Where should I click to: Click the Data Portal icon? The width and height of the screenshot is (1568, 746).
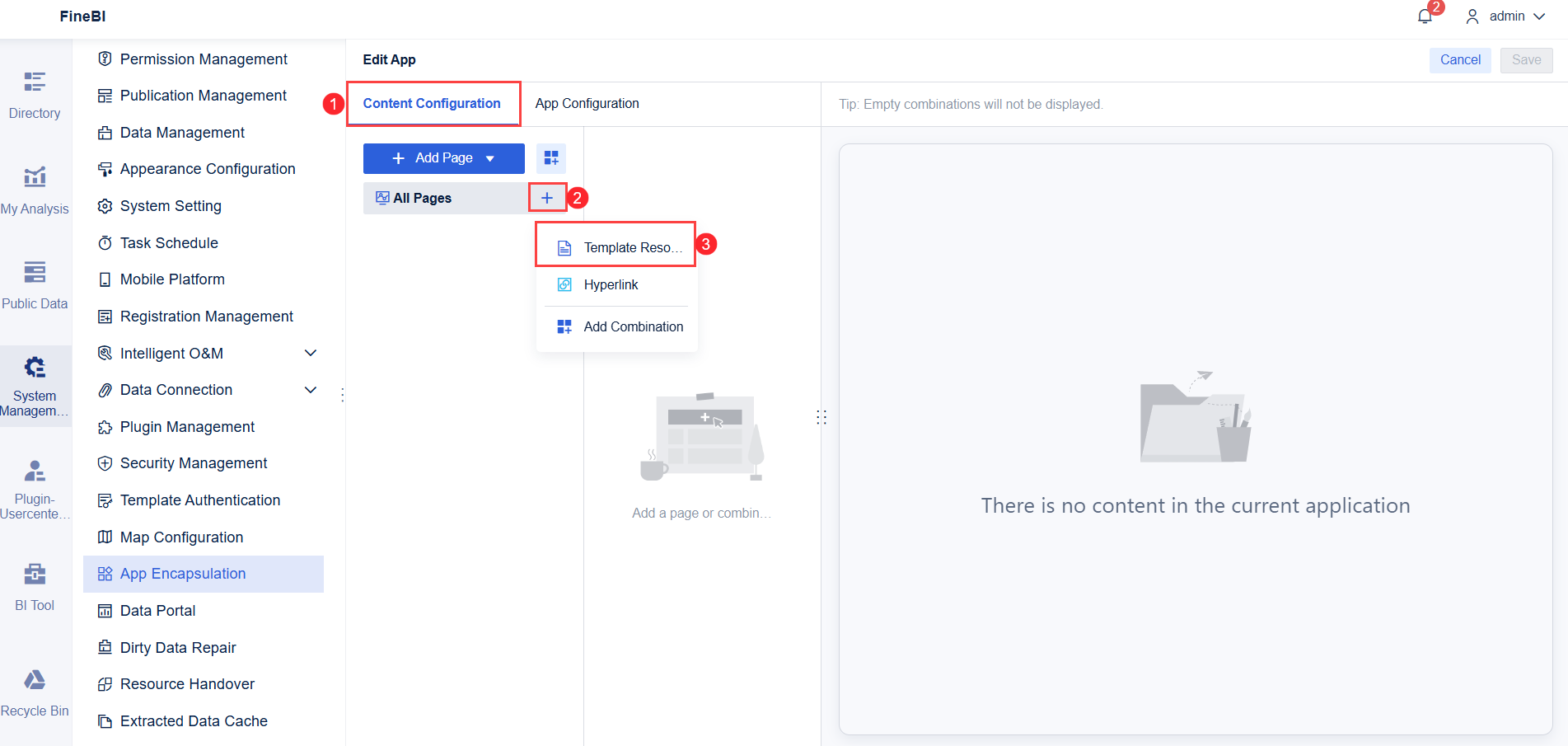[105, 611]
